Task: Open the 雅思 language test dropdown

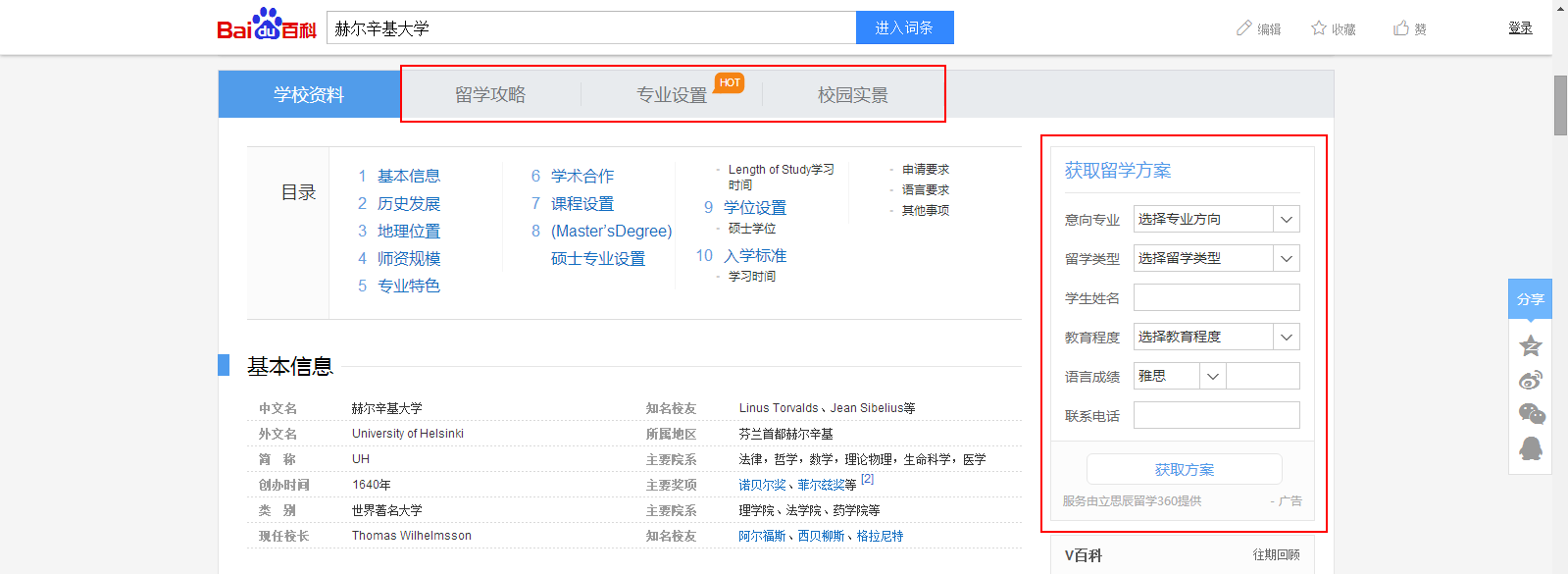Action: (x=1180, y=376)
